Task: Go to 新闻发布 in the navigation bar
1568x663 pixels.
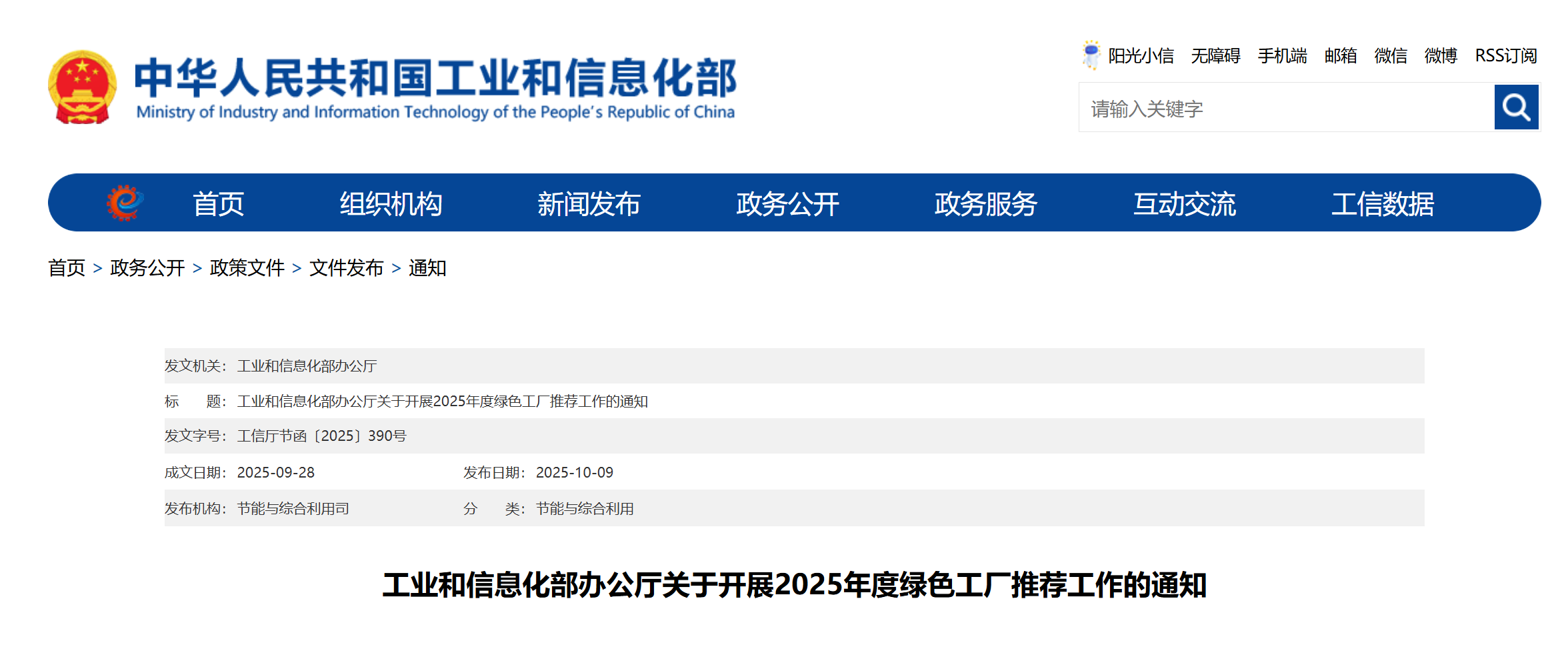Action: coord(589,204)
